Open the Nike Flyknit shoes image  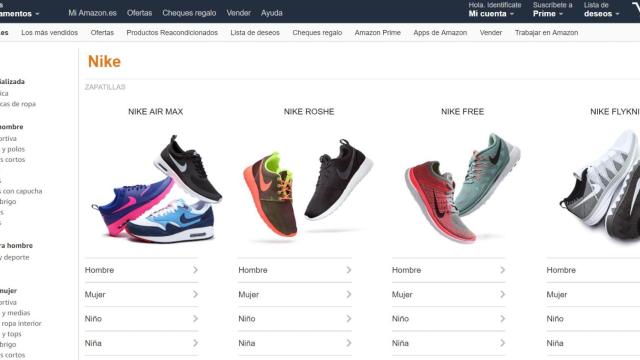[x=600, y=186]
